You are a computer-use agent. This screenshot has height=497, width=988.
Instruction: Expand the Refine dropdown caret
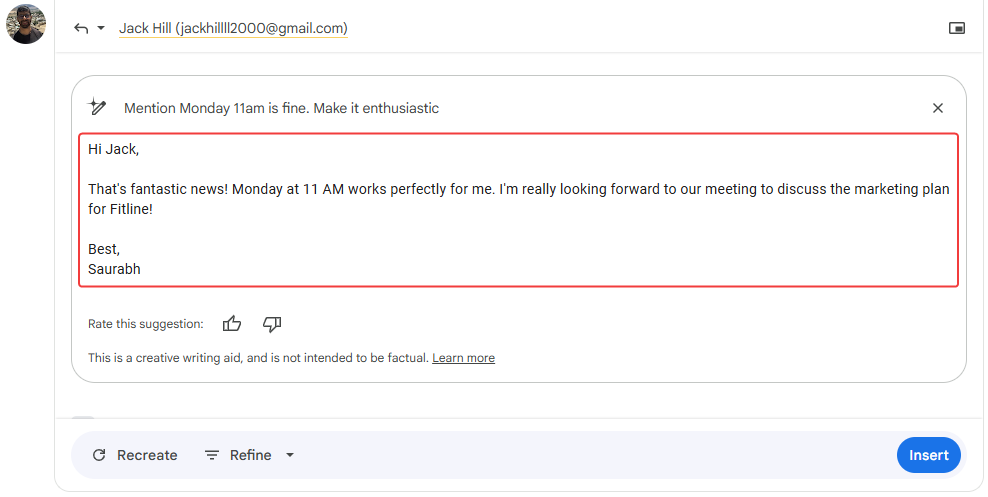[x=290, y=455]
